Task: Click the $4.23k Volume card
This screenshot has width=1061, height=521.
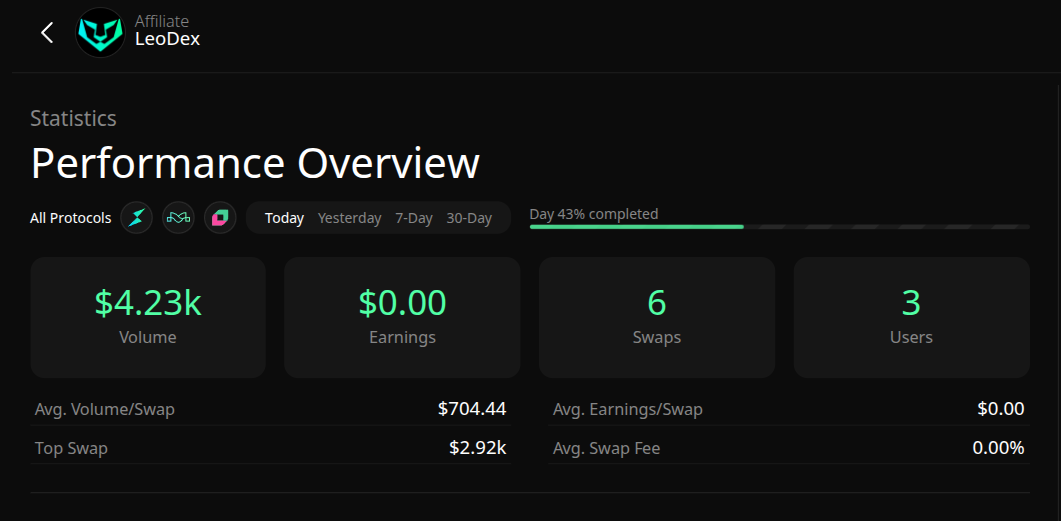Action: [x=148, y=317]
